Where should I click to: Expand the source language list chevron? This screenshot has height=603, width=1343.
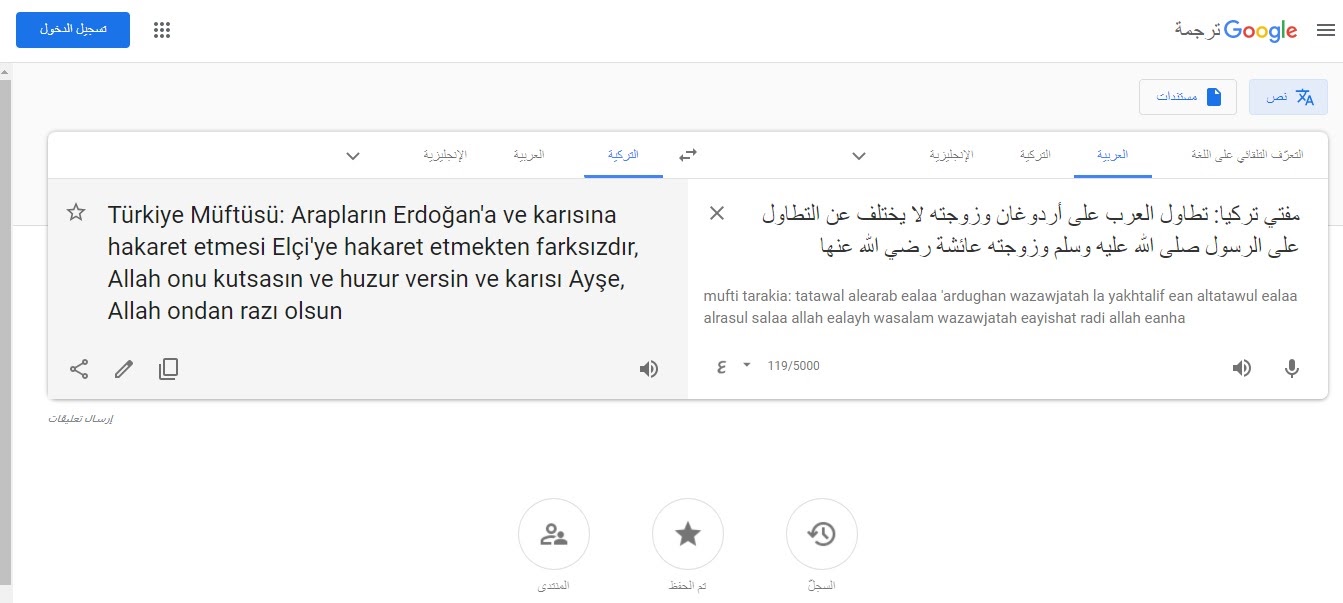point(859,155)
